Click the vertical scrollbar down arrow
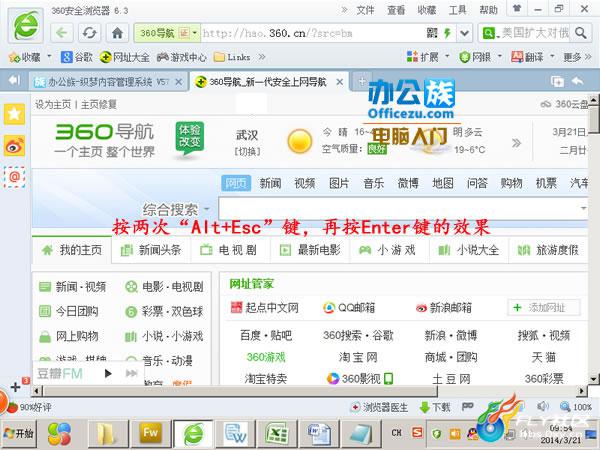This screenshot has height=450, width=600. [x=593, y=379]
